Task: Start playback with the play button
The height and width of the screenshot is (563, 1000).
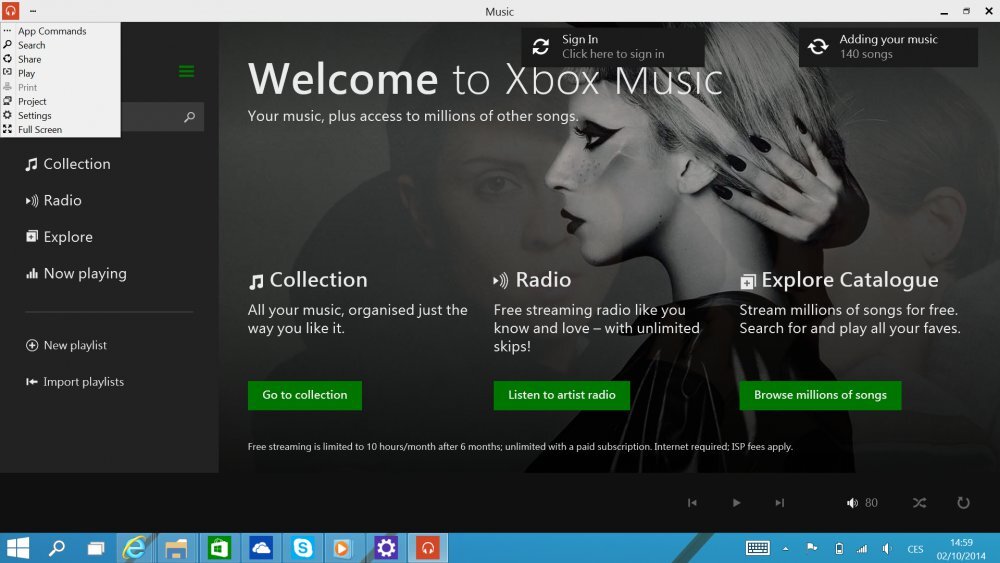Action: pyautogui.click(x=736, y=502)
